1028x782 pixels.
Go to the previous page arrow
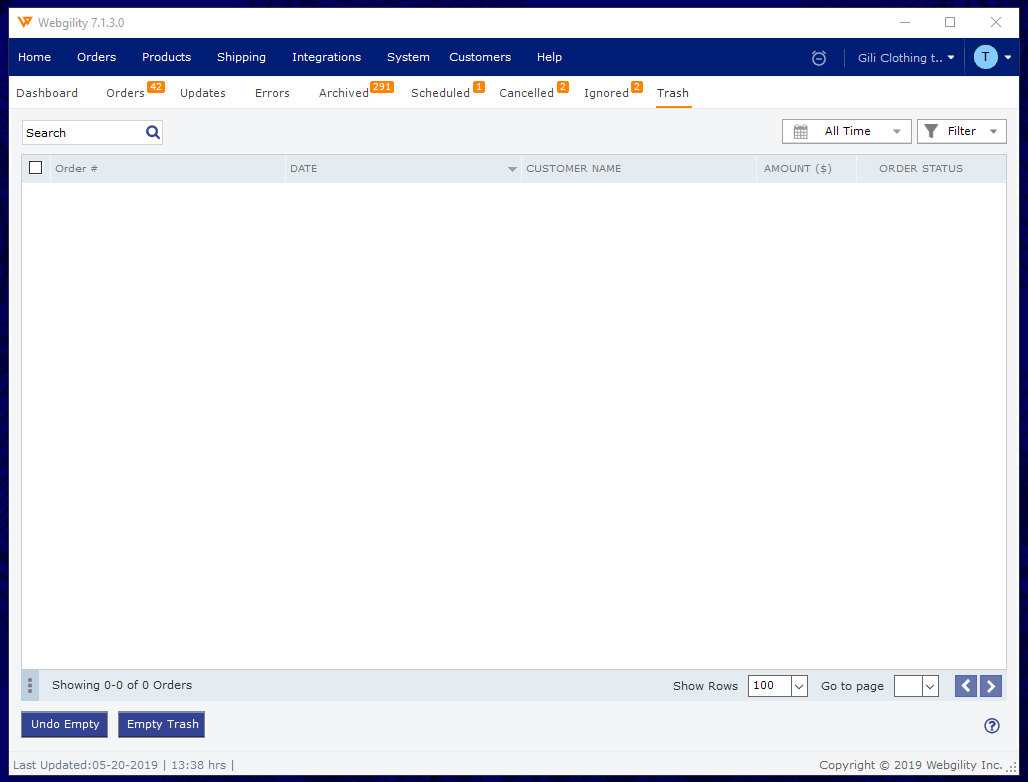coord(965,685)
